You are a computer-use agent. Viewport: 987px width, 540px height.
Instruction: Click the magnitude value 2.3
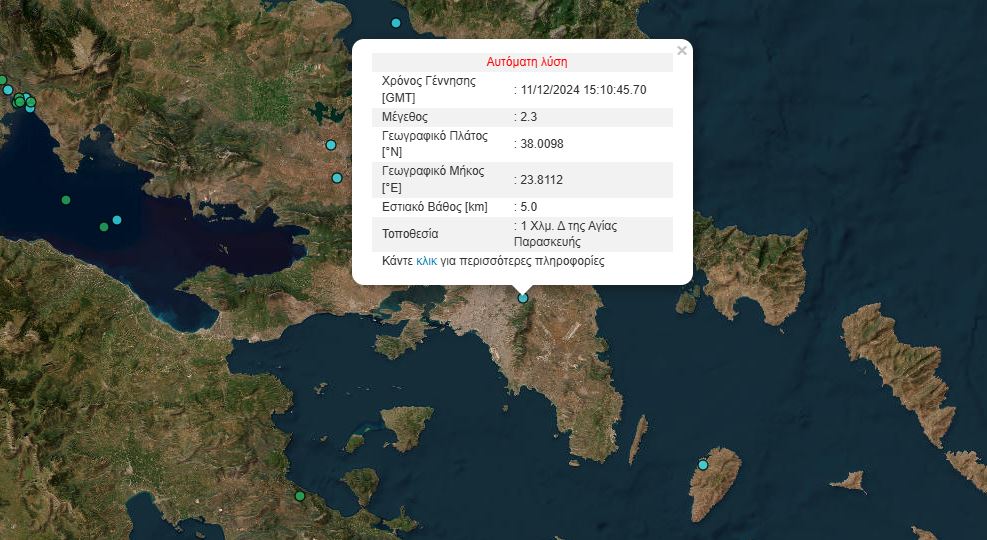point(528,117)
